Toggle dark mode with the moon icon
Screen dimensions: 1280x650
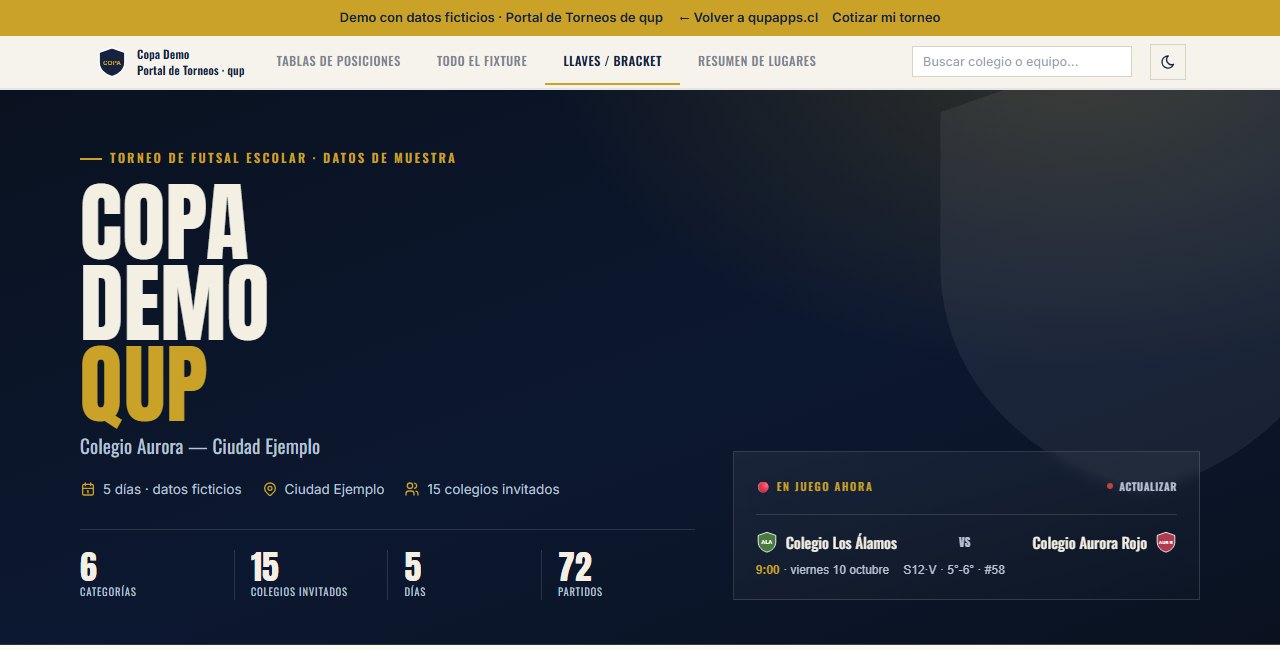1168,62
